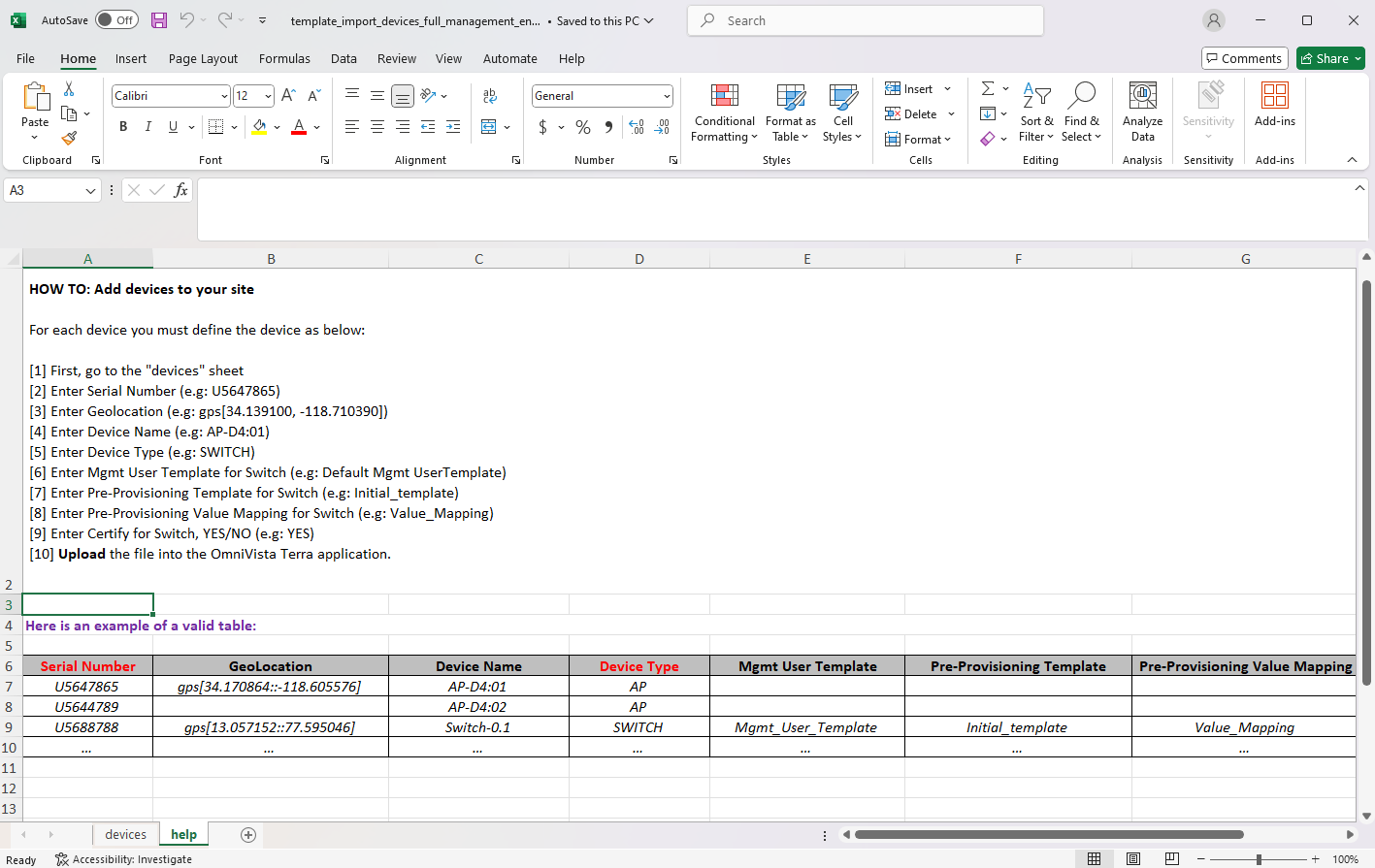Open the Page Layout ribbon tab
The image size is (1375, 868).
click(203, 59)
